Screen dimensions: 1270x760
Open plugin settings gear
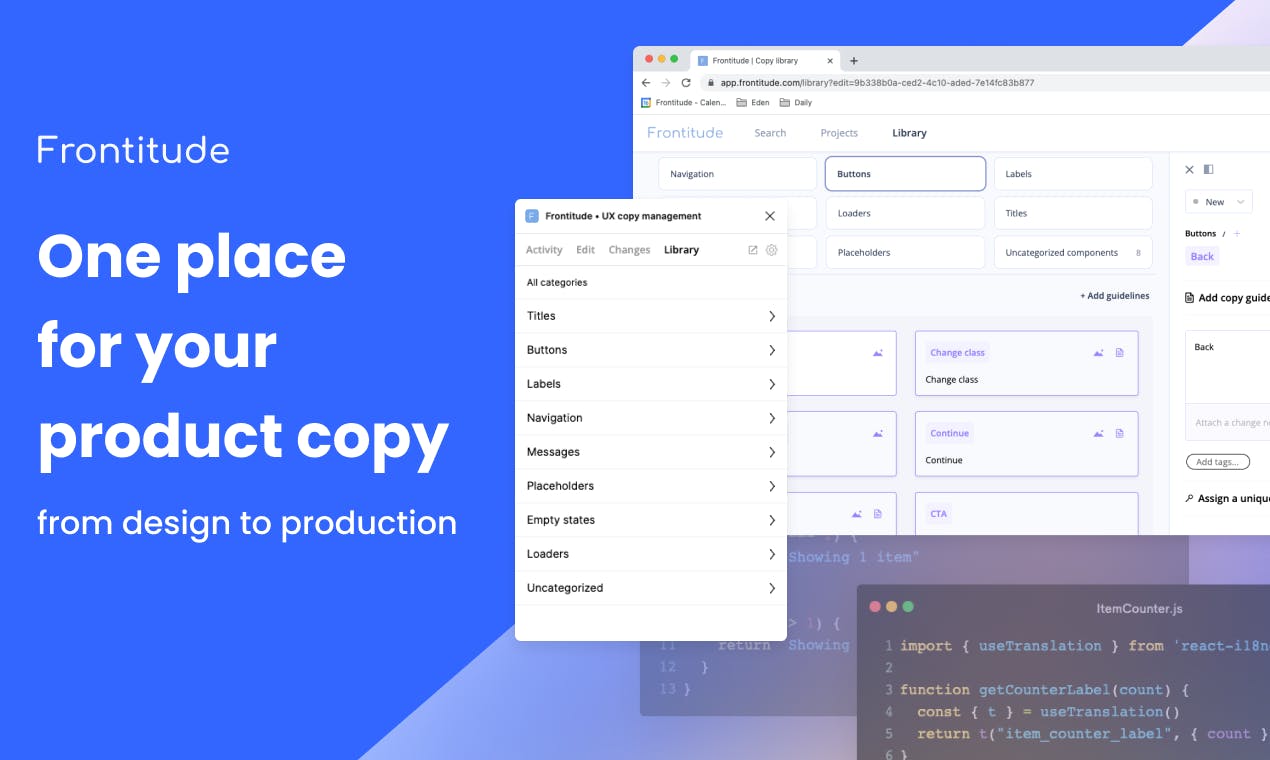coord(771,250)
